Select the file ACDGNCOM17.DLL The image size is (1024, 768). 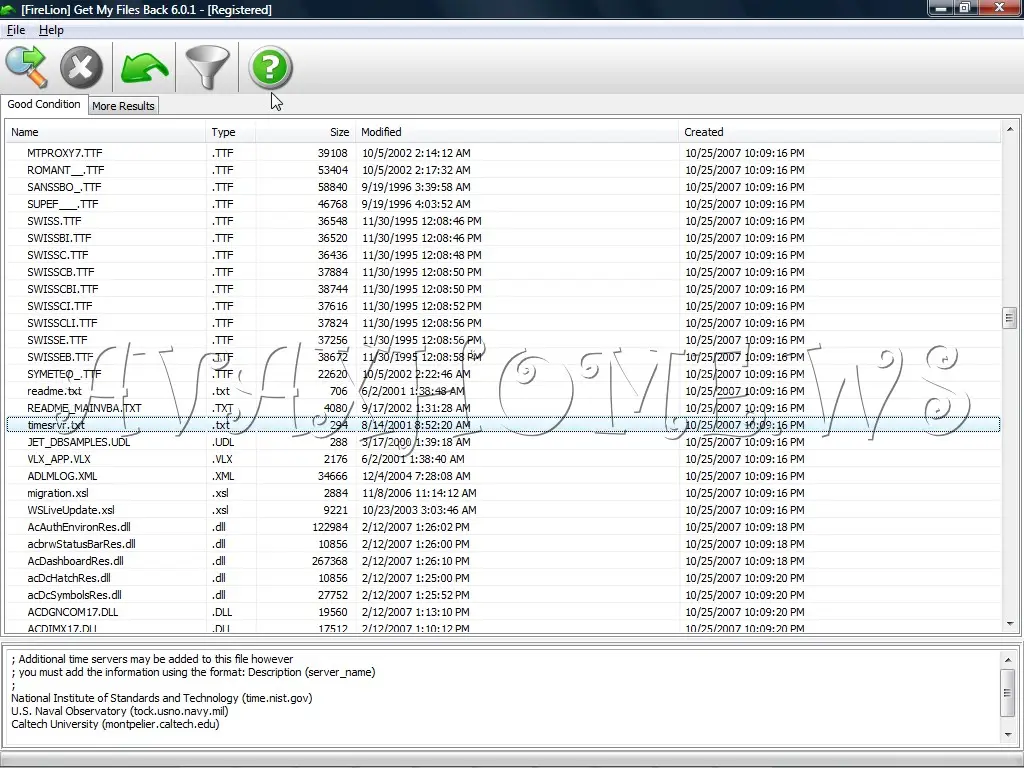(72, 611)
